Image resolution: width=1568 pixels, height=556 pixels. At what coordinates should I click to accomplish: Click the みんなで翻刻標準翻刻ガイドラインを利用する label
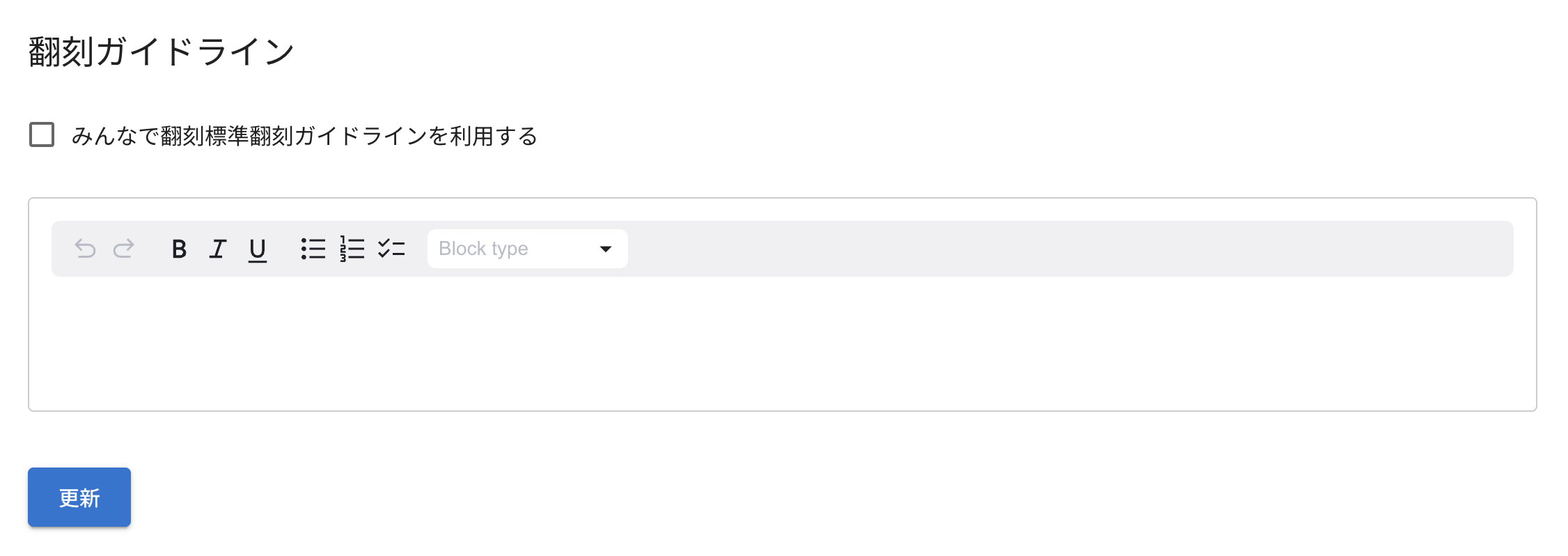304,136
